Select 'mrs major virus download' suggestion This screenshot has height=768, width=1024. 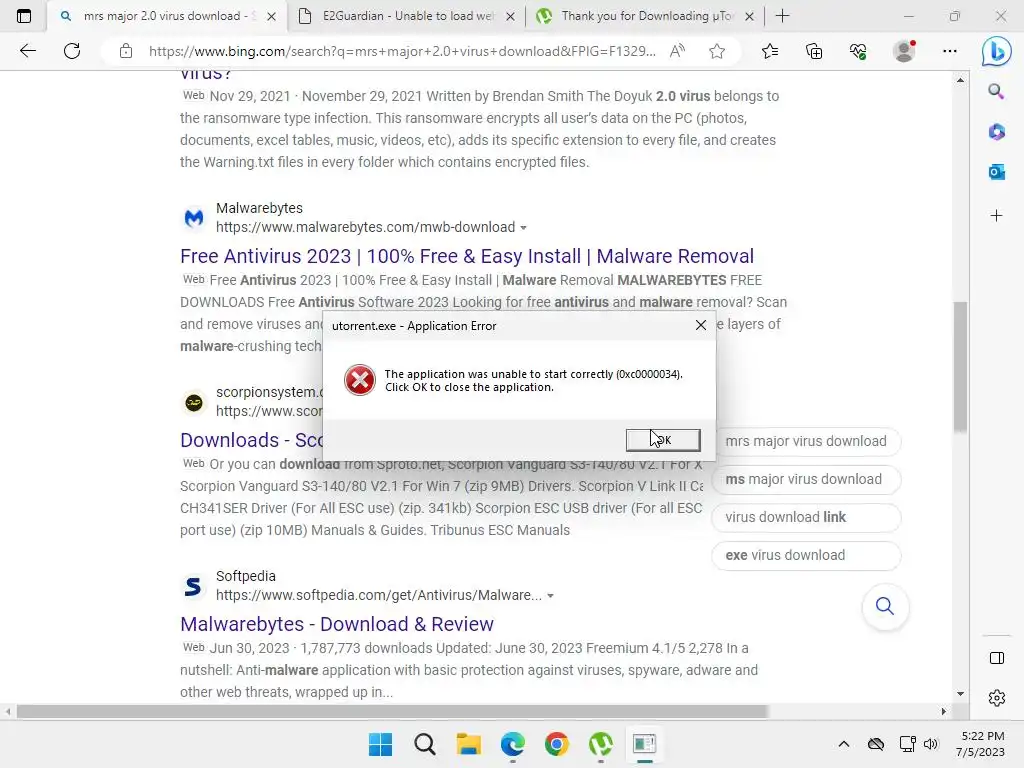(806, 441)
